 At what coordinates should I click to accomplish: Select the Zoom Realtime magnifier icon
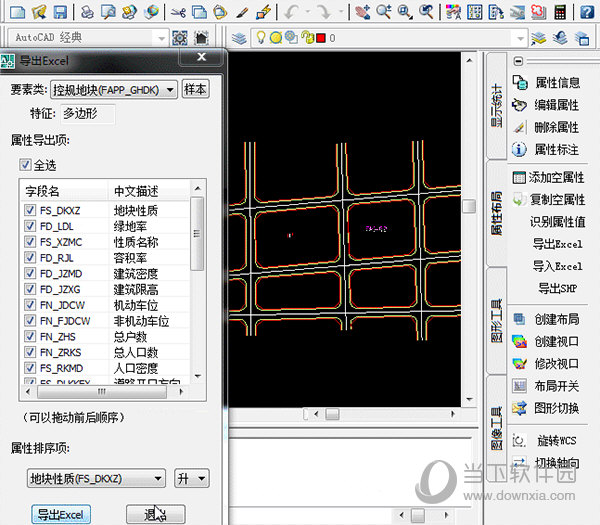pos(383,12)
